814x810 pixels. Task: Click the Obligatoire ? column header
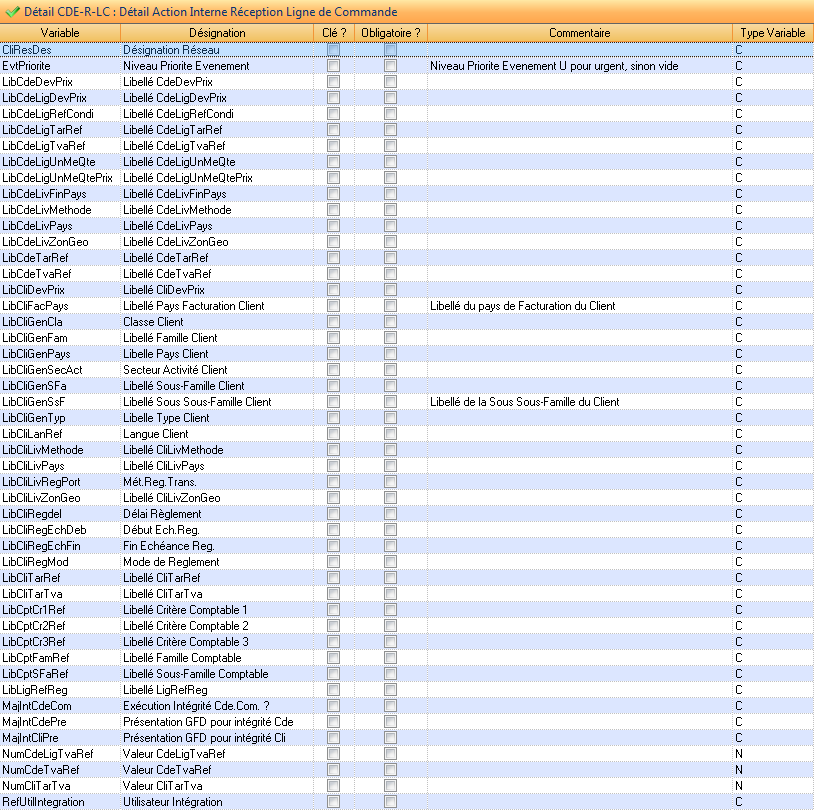pos(390,33)
